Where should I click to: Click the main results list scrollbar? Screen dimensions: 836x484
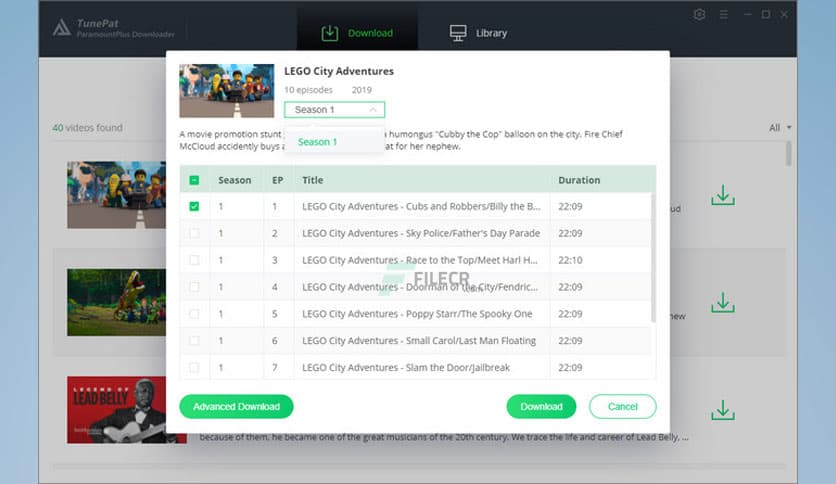click(x=789, y=154)
